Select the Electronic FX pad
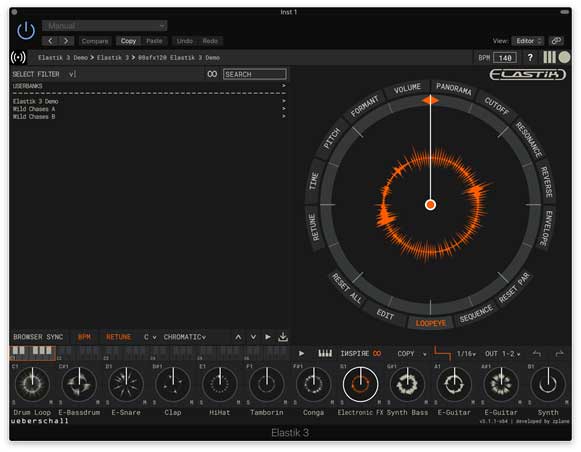 (x=360, y=384)
